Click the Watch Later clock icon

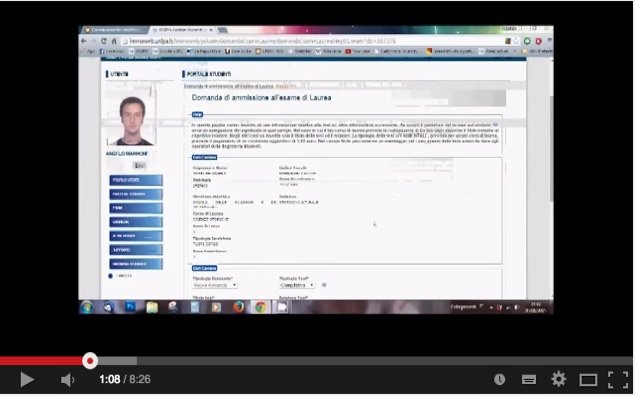(x=499, y=379)
